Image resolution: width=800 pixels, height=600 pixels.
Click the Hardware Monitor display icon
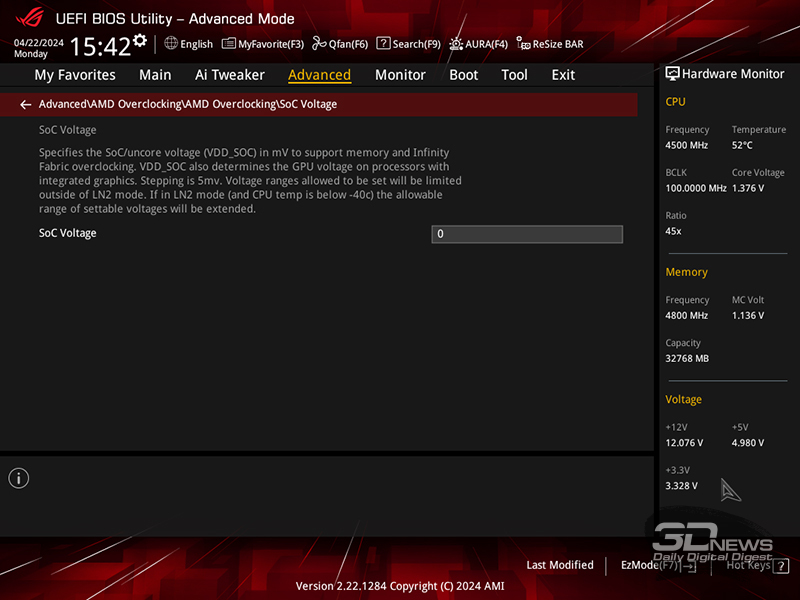(x=672, y=74)
